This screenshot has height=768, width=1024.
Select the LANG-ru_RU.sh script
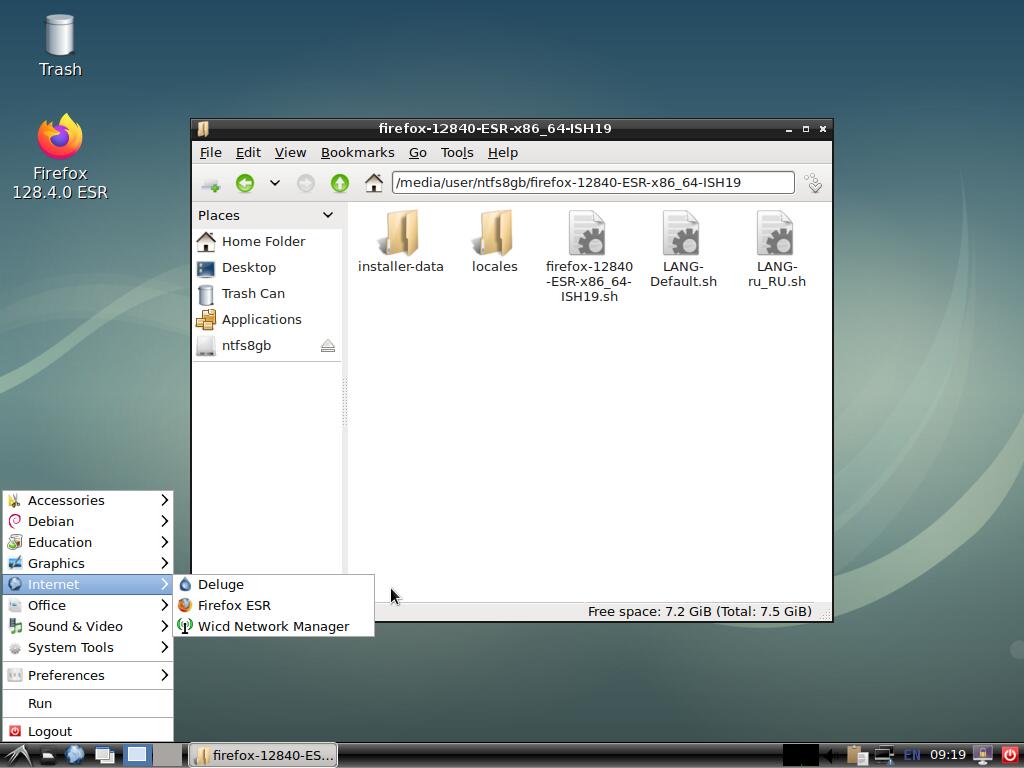click(x=777, y=249)
